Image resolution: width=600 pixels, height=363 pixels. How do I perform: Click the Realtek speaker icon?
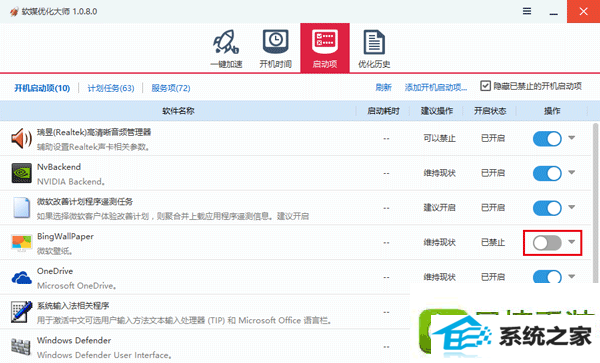tap(21, 138)
